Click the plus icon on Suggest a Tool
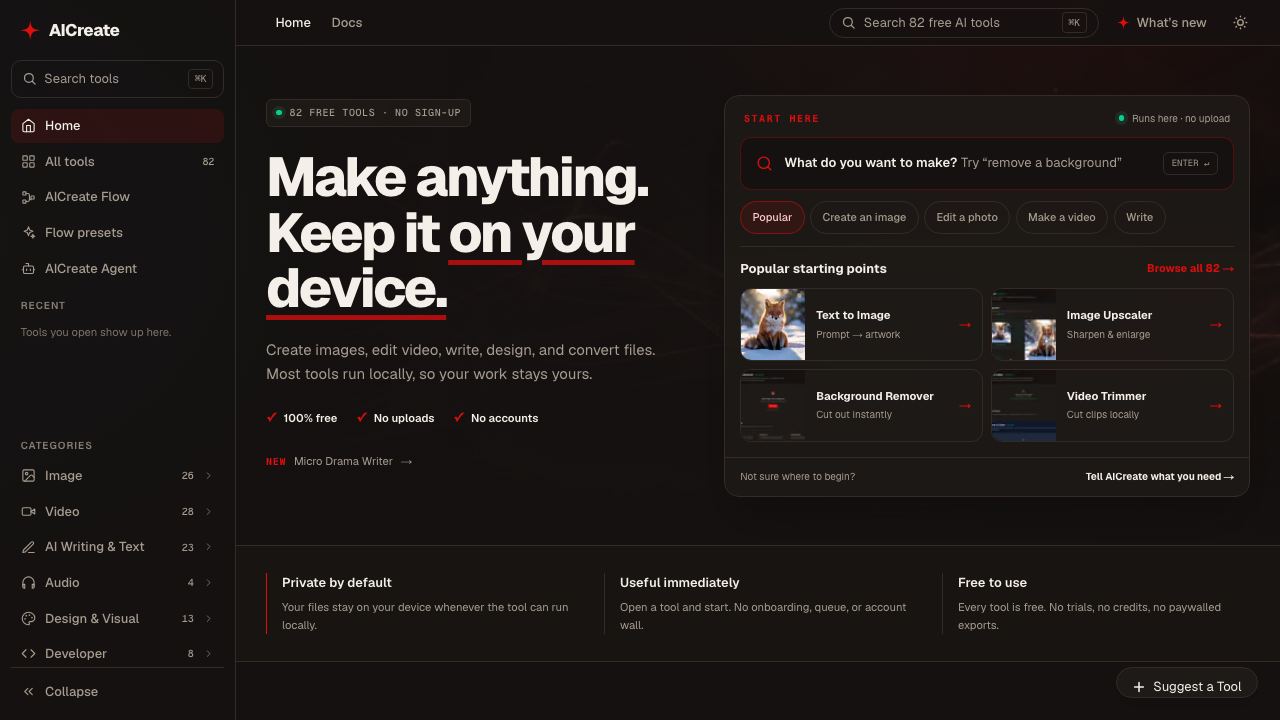1280x720 pixels. pos(1139,687)
